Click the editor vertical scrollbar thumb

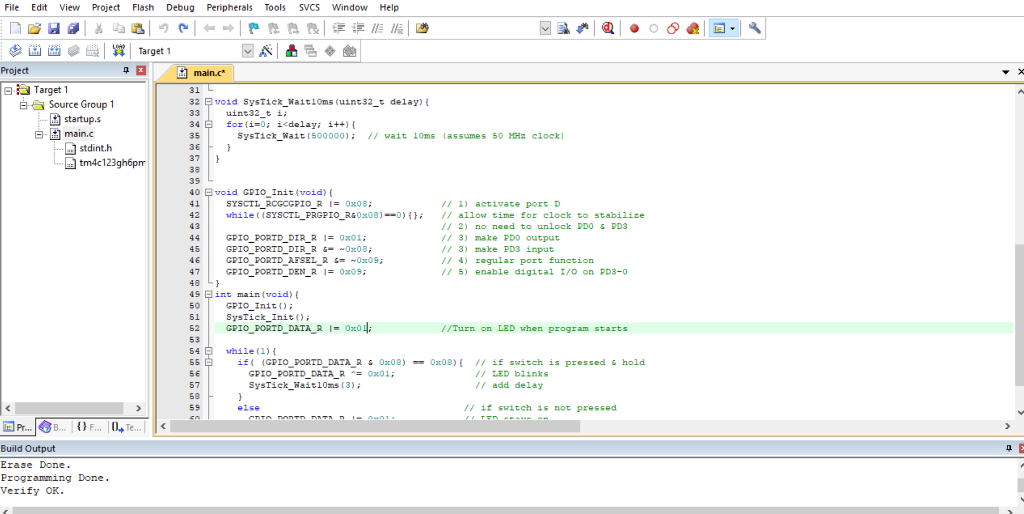[1019, 315]
